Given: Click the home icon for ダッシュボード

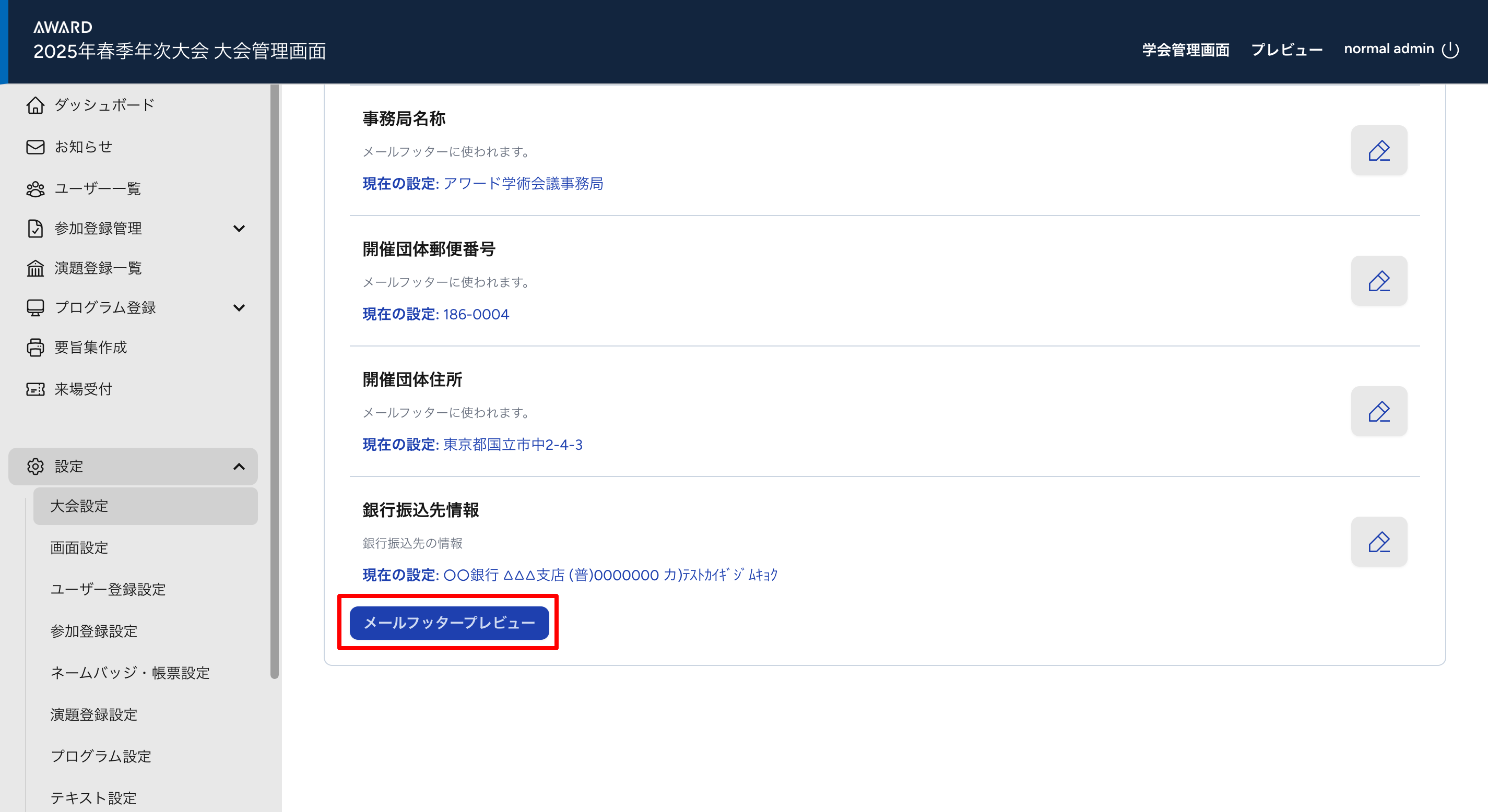Looking at the screenshot, I should pos(35,105).
